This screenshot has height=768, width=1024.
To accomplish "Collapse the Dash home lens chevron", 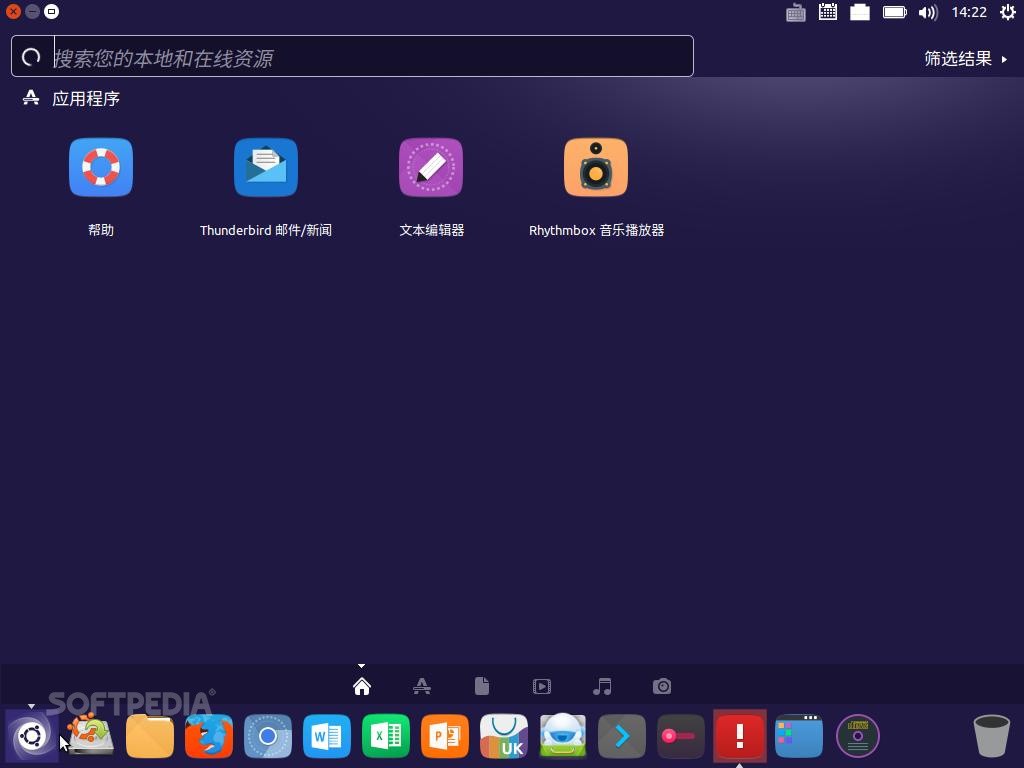I will coord(361,665).
